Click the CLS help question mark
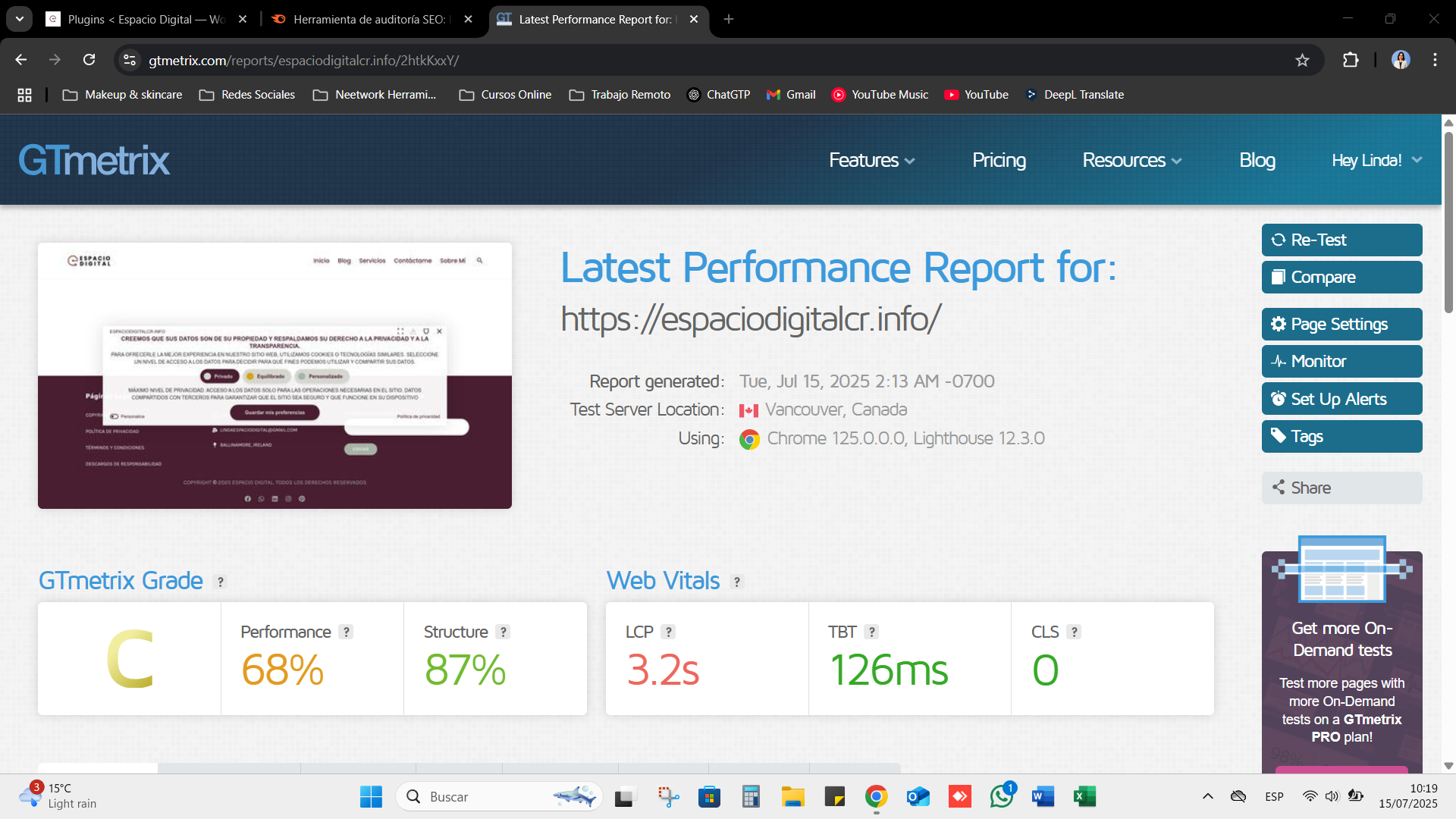 coord(1074,632)
